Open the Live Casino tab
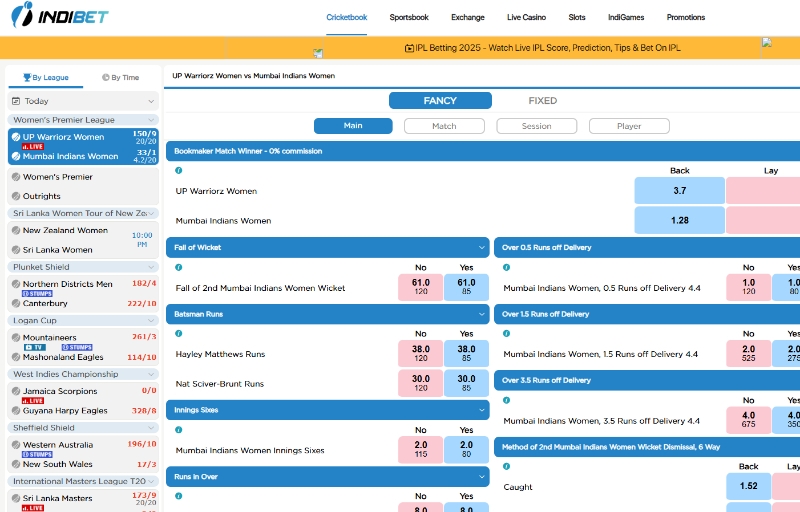This screenshot has height=512, width=800. [527, 17]
